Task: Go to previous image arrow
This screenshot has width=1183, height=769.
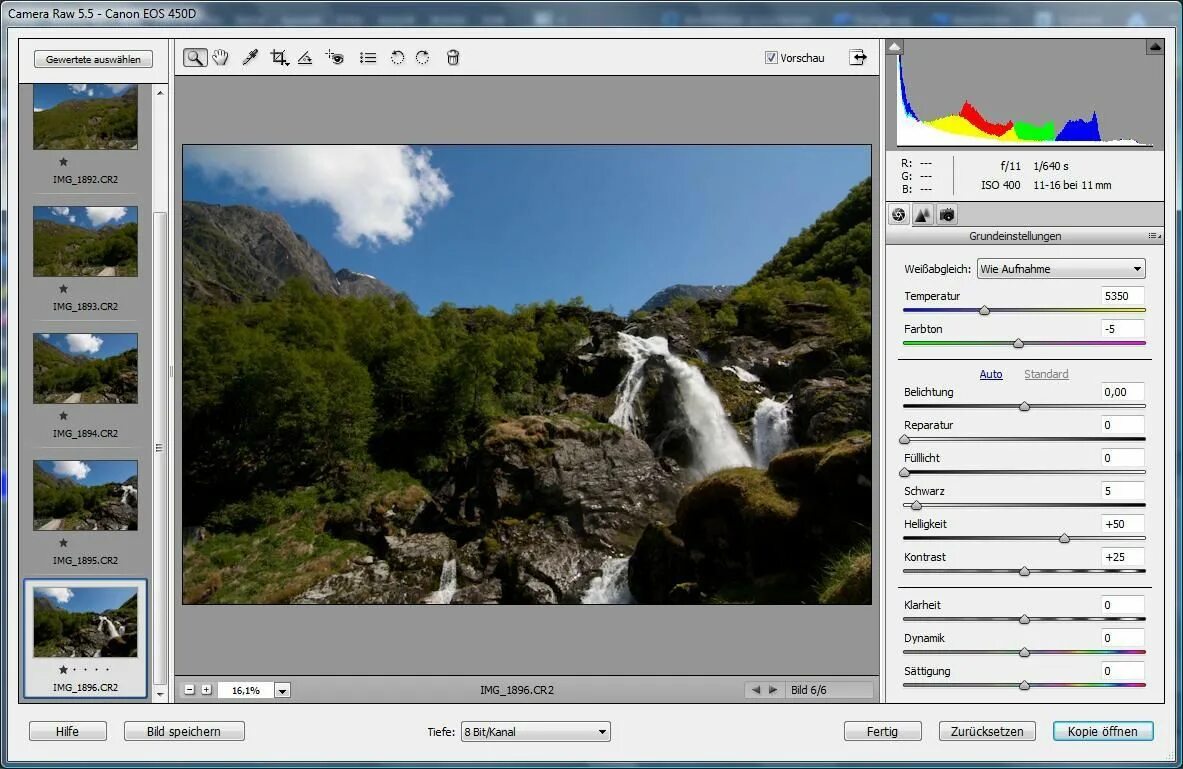Action: click(x=755, y=690)
